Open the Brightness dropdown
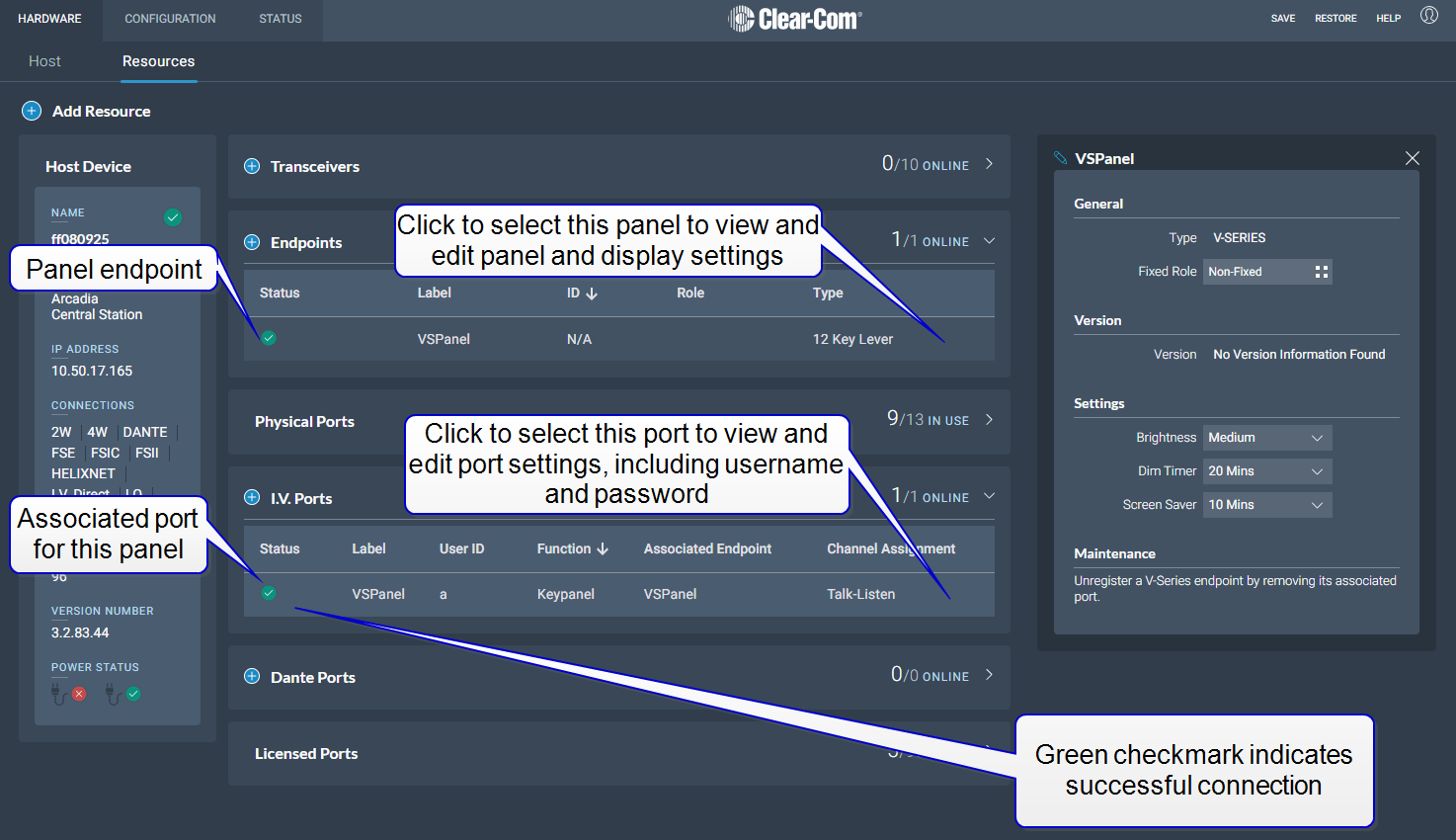Viewport: 1456px width, 840px height. [1267, 438]
